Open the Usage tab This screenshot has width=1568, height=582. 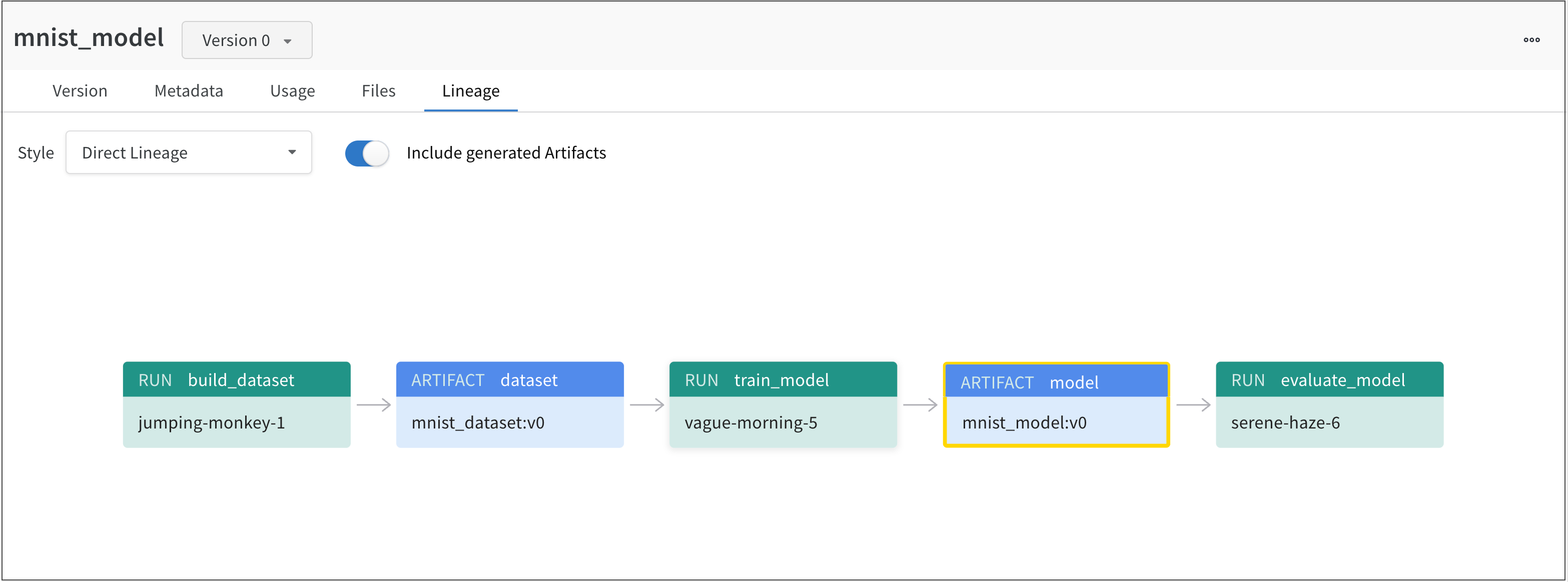[292, 90]
